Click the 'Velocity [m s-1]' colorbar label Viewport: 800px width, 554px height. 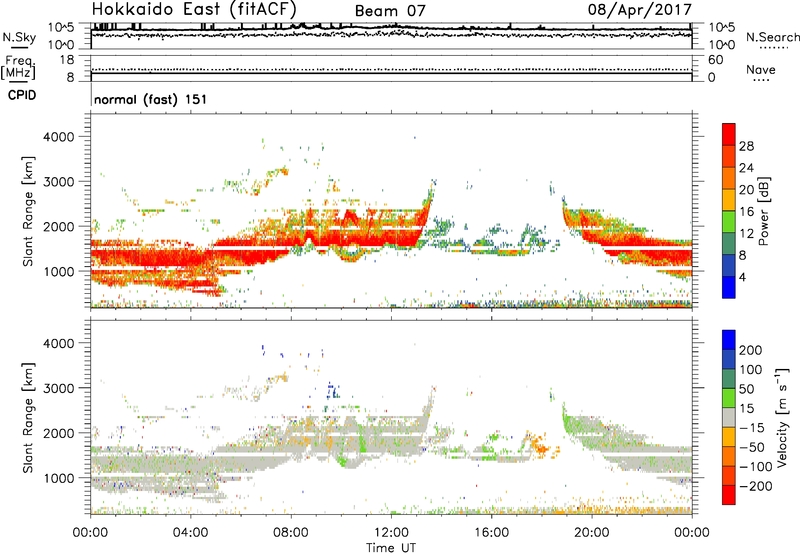click(782, 417)
